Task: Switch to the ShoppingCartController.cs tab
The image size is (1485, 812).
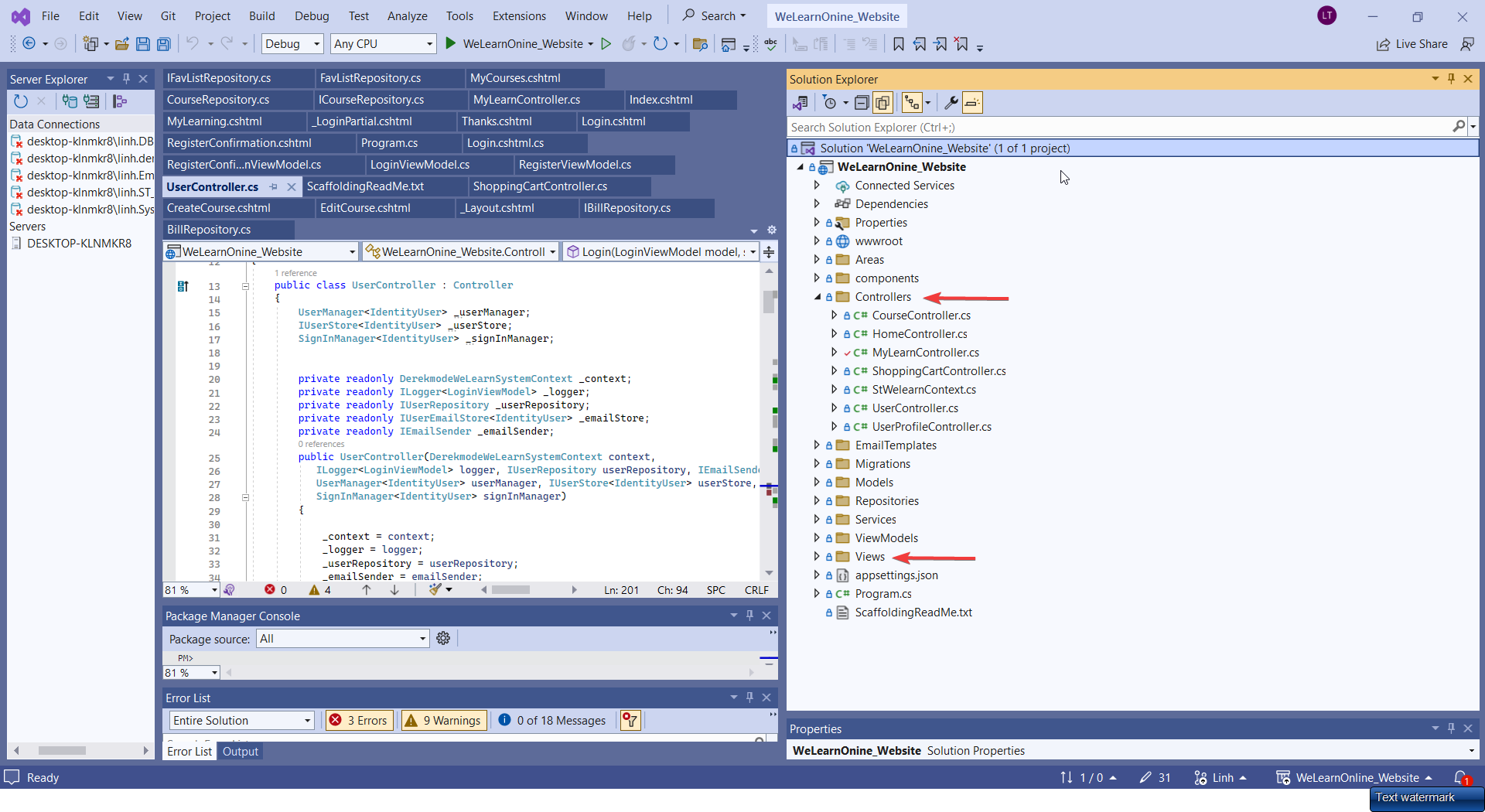Action: coord(540,186)
